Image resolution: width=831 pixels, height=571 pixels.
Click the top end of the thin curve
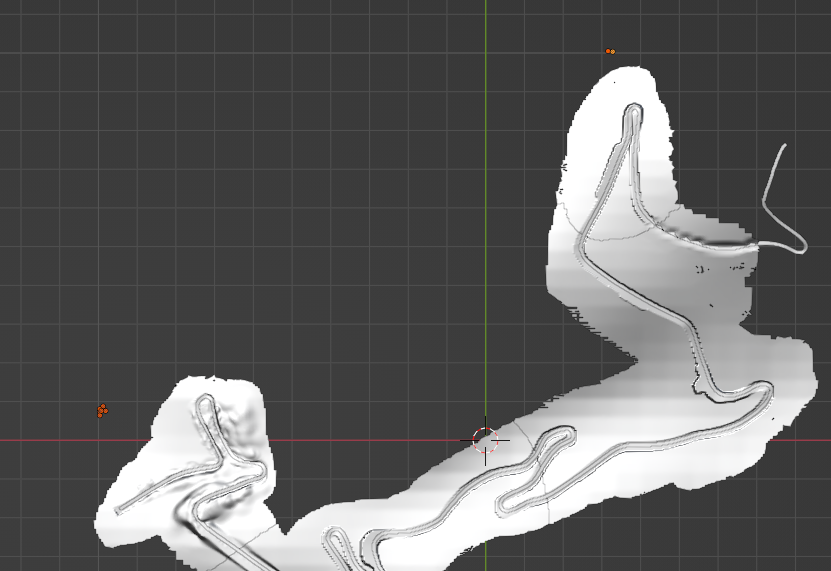pyautogui.click(x=784, y=146)
